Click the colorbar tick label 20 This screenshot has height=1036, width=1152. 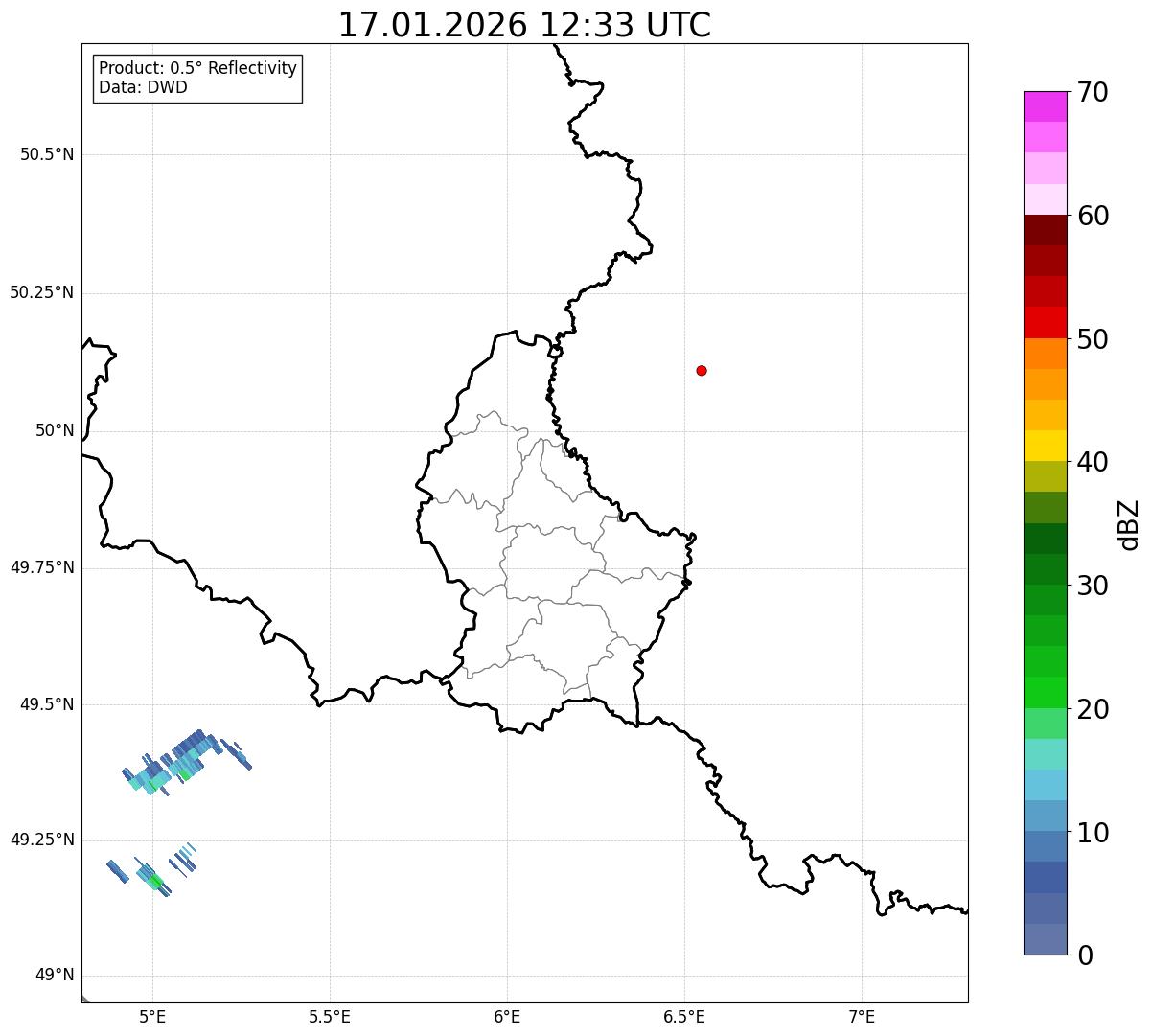[1093, 709]
